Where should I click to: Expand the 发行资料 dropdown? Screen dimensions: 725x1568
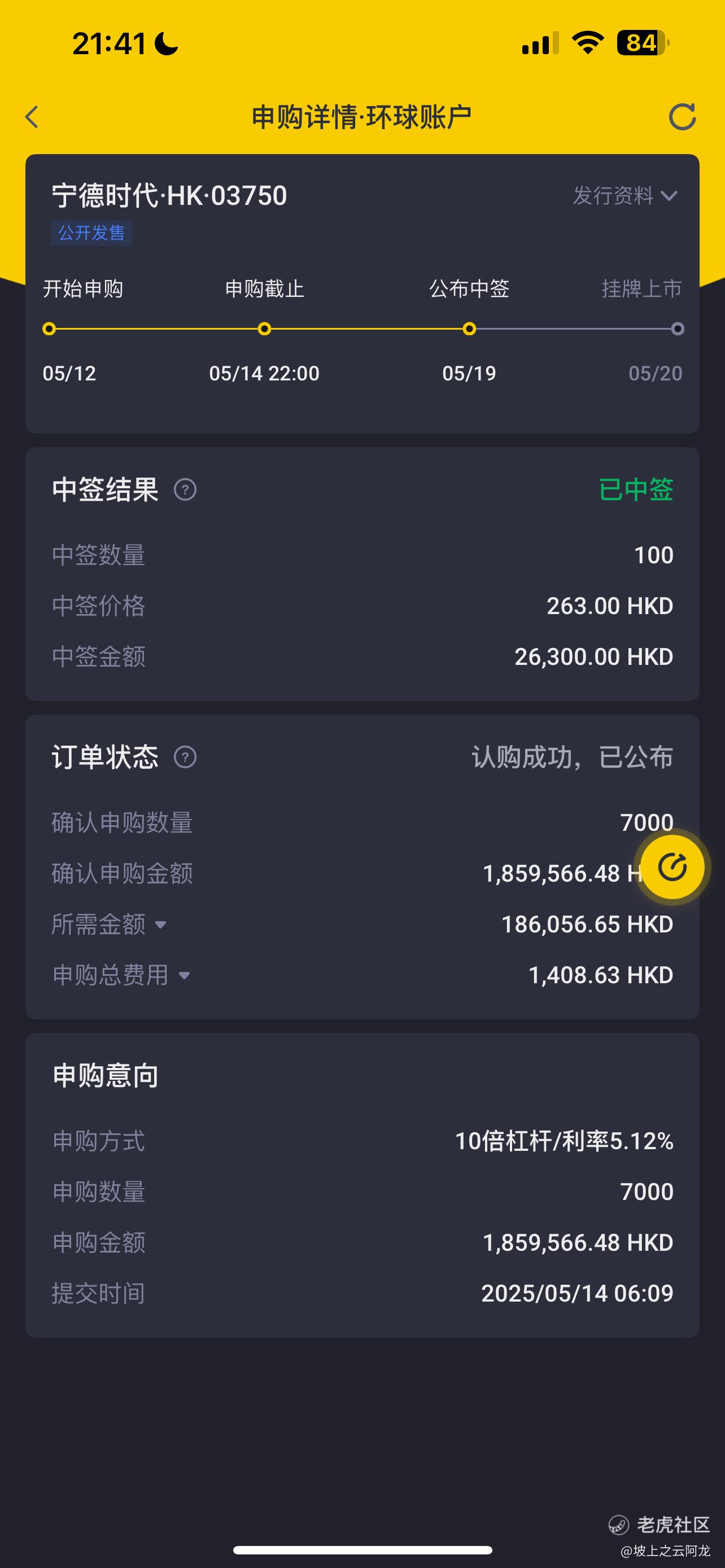(625, 195)
